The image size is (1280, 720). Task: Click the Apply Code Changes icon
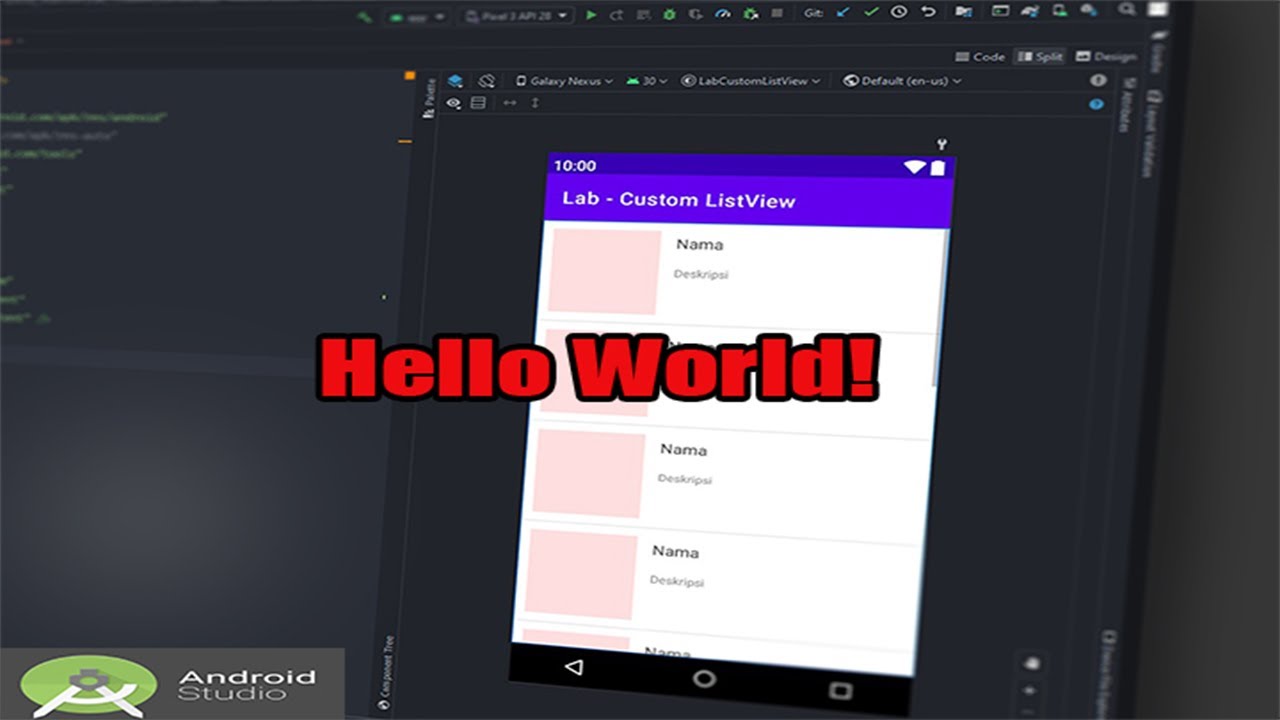[x=643, y=15]
